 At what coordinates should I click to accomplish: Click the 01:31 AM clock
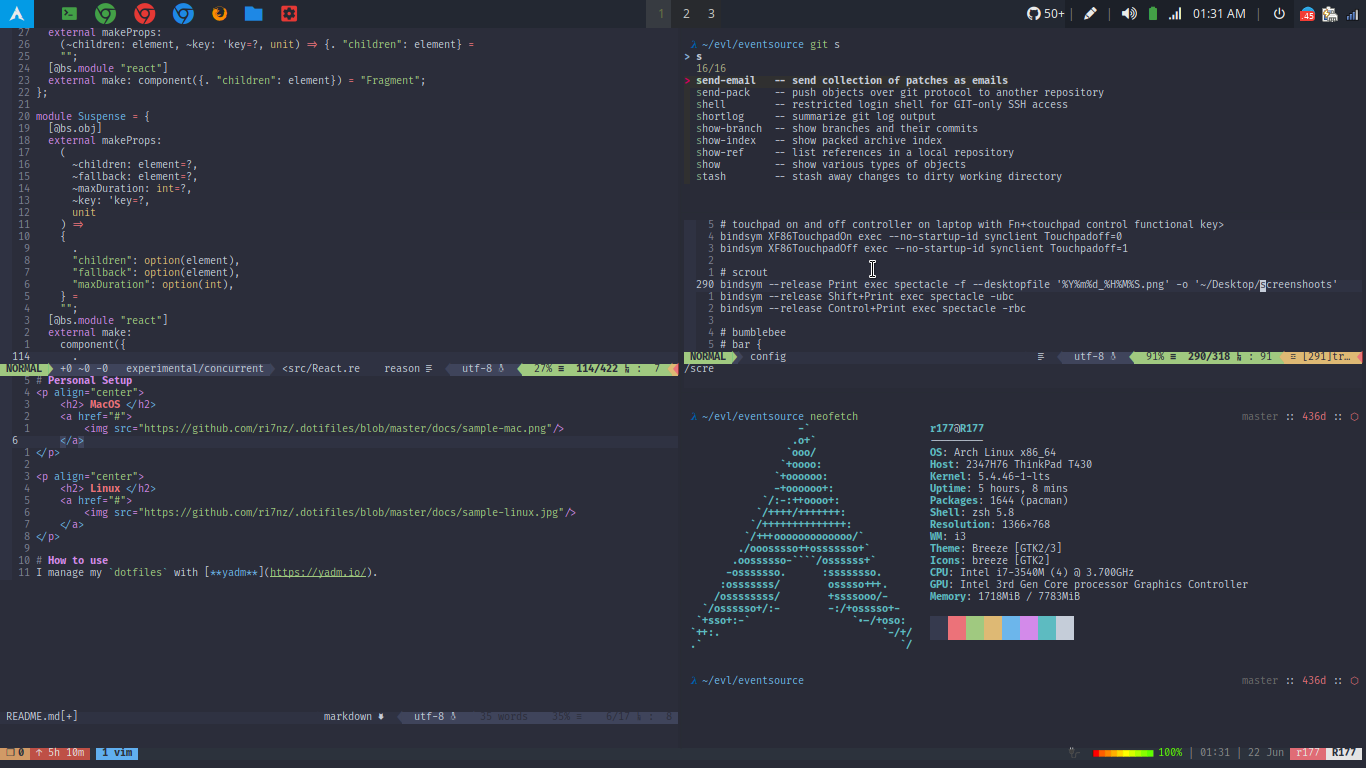point(1219,13)
